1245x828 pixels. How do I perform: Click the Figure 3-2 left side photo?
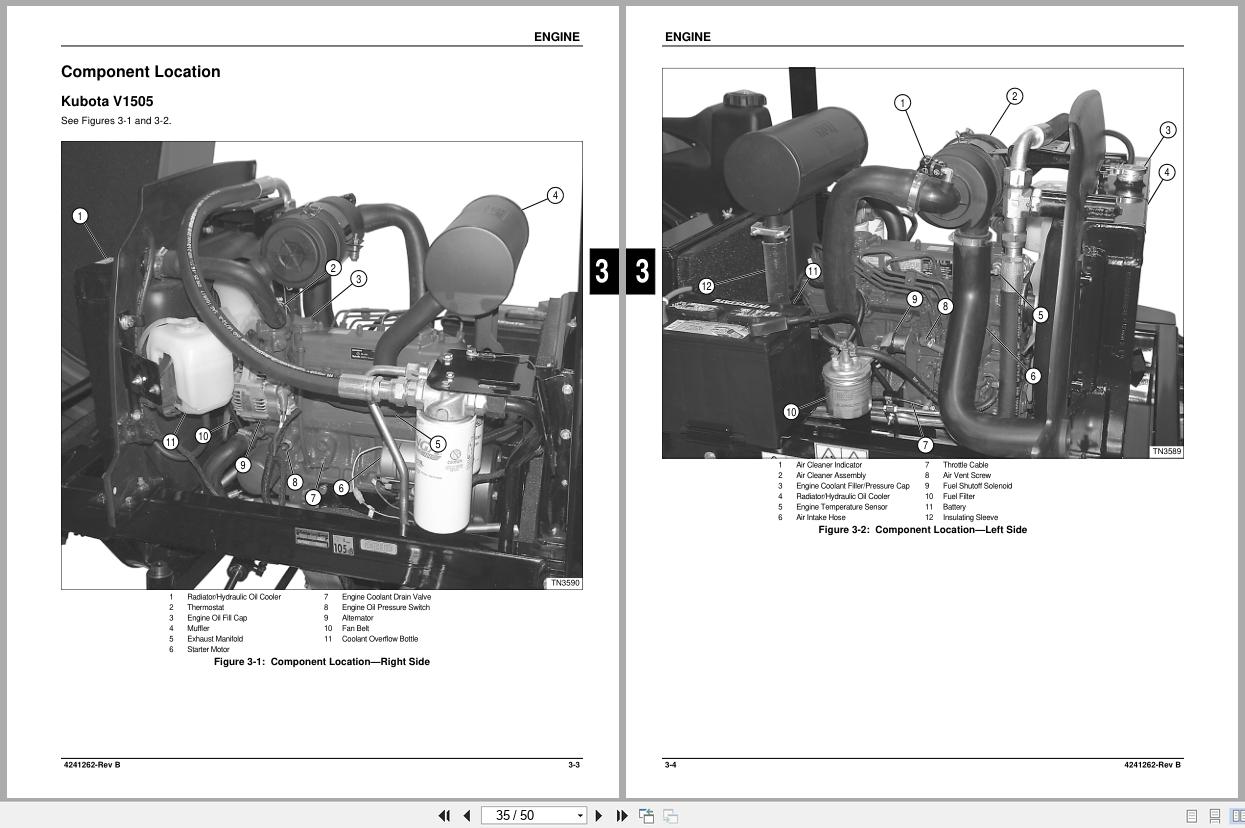[923, 263]
